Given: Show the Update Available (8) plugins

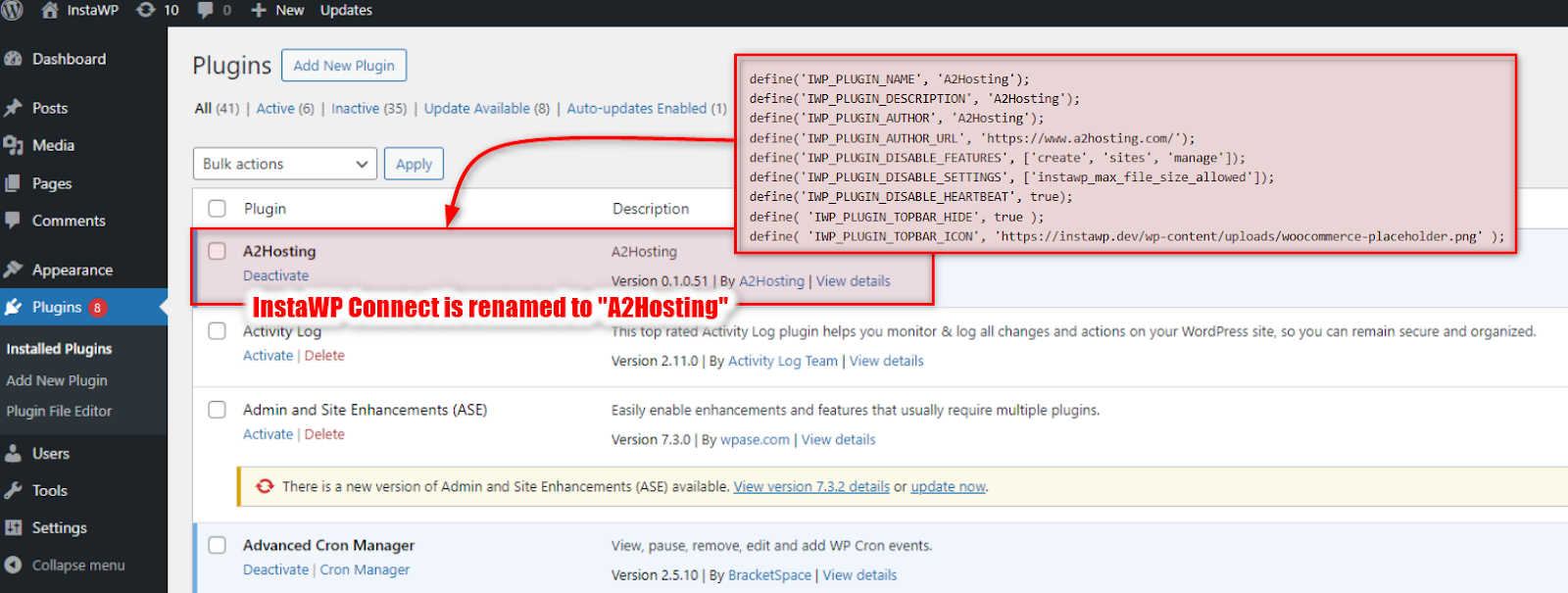Looking at the screenshot, I should [x=487, y=108].
